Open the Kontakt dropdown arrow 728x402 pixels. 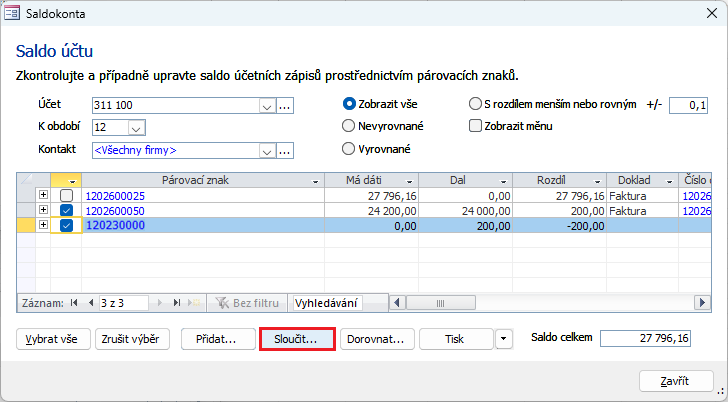[x=267, y=151]
